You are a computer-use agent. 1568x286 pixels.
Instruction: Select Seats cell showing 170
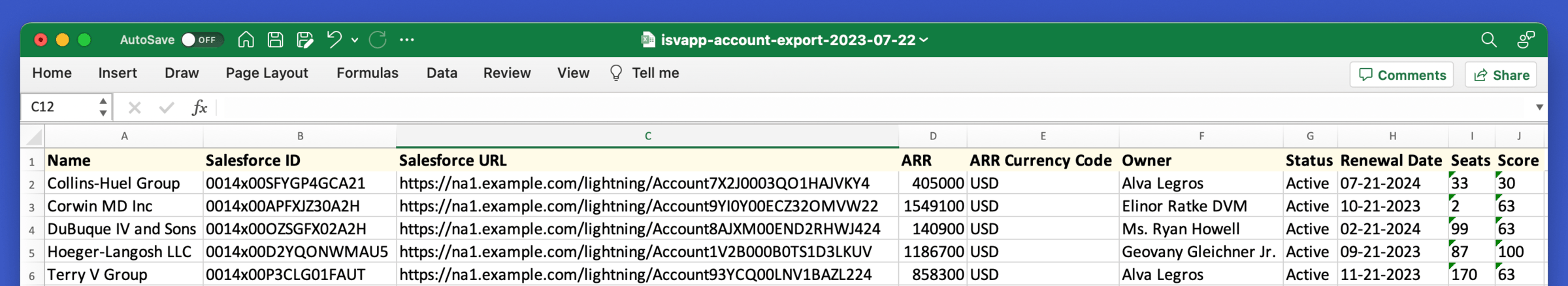(x=1472, y=275)
